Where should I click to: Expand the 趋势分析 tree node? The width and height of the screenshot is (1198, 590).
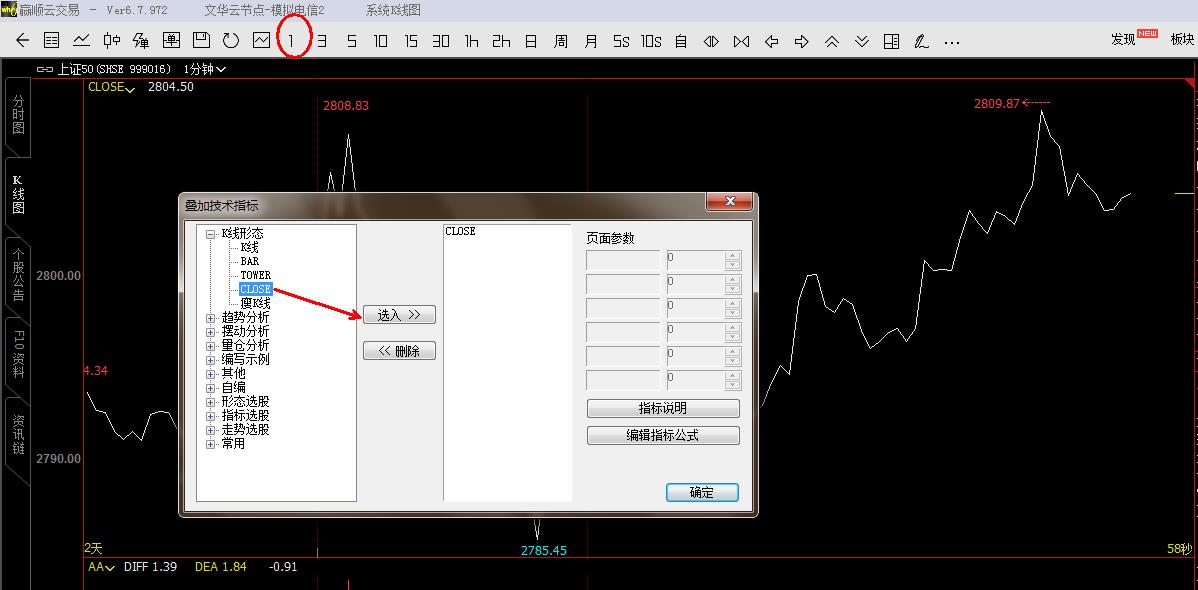211,317
